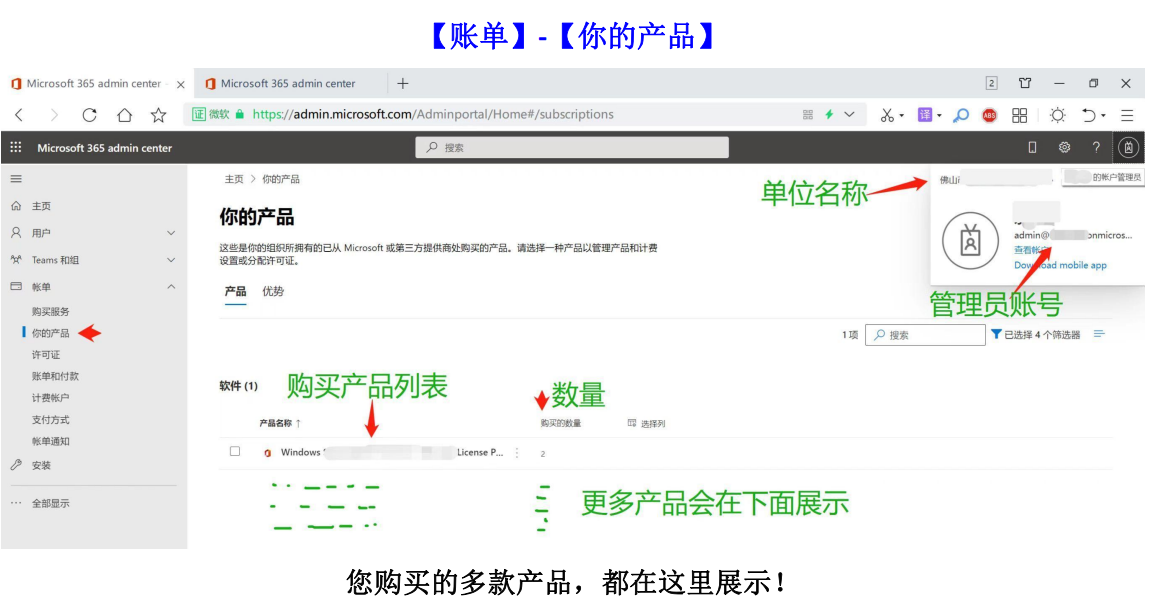Go back using the browser back arrow
The width and height of the screenshot is (1157, 607).
(19, 115)
